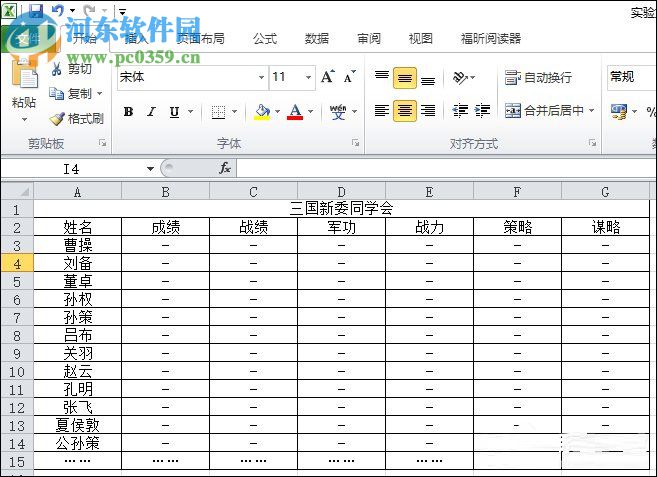This screenshot has height=477, width=657.
Task: Select column D header
Action: coord(341,192)
